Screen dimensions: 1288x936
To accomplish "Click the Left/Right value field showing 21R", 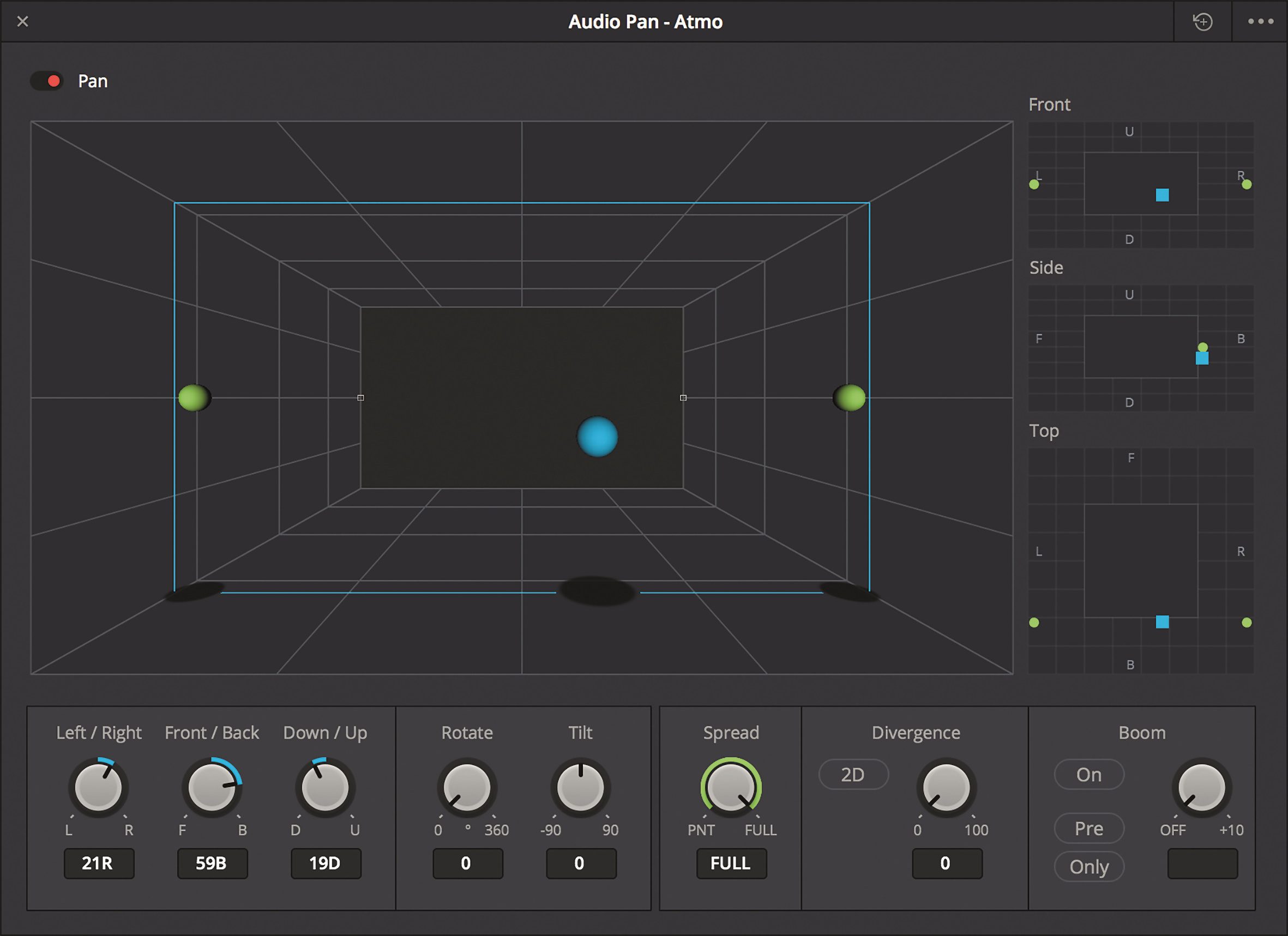I will 99,863.
